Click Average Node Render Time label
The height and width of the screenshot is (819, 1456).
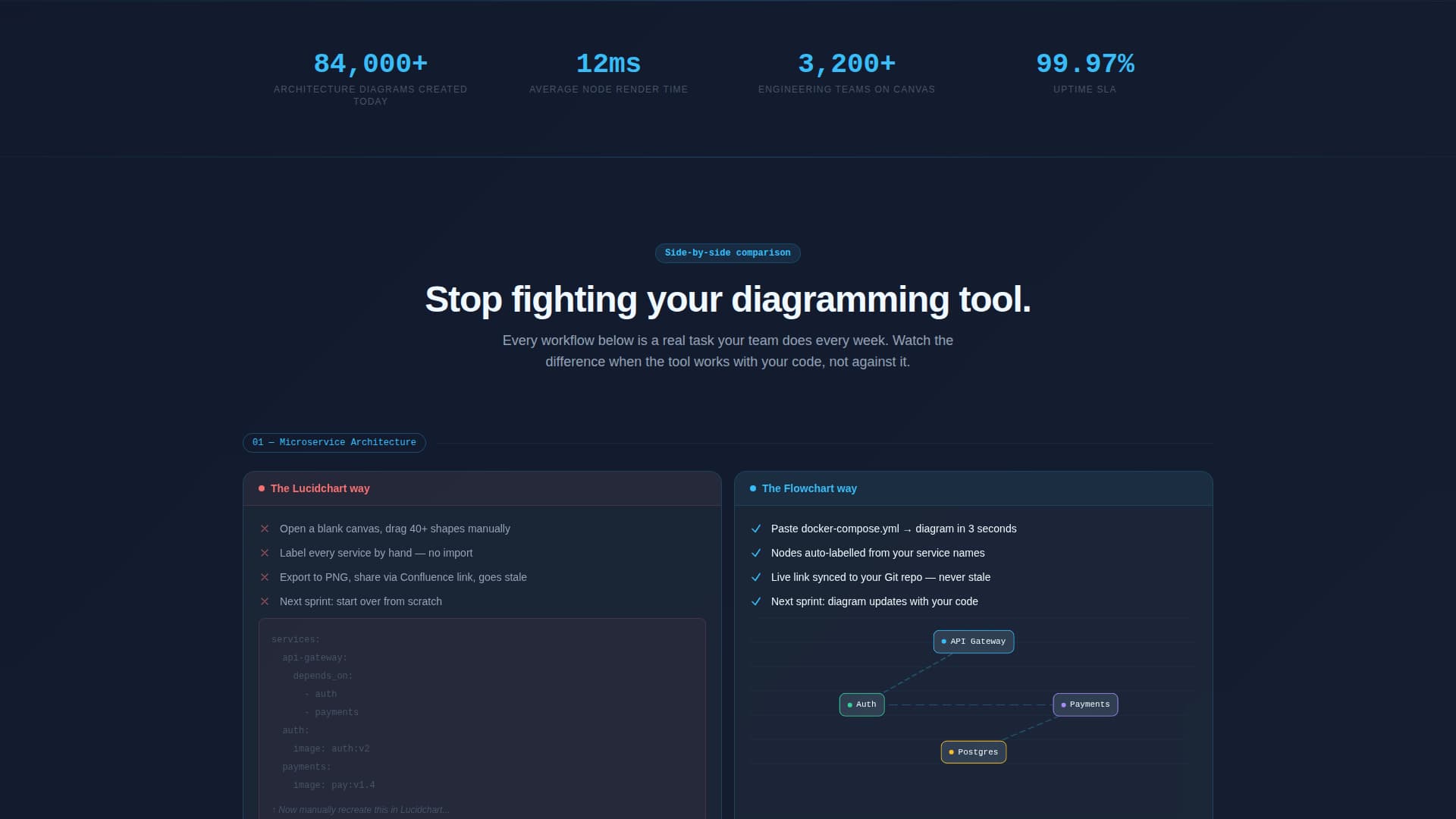(x=608, y=89)
